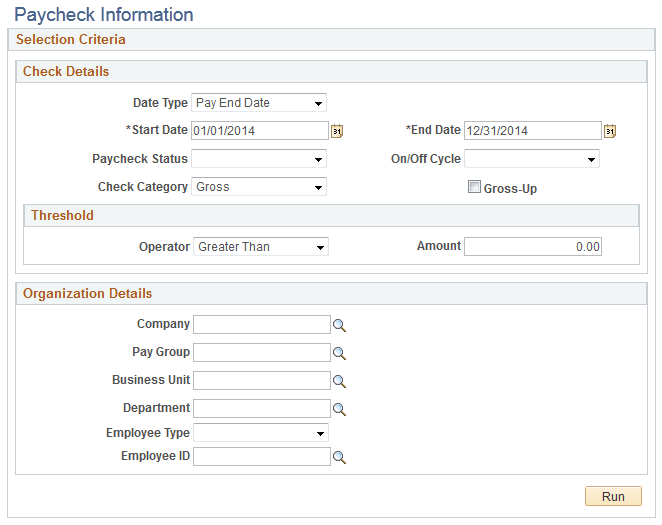This screenshot has width=662, height=525.
Task: Click the Employee ID input field
Action: (262, 457)
